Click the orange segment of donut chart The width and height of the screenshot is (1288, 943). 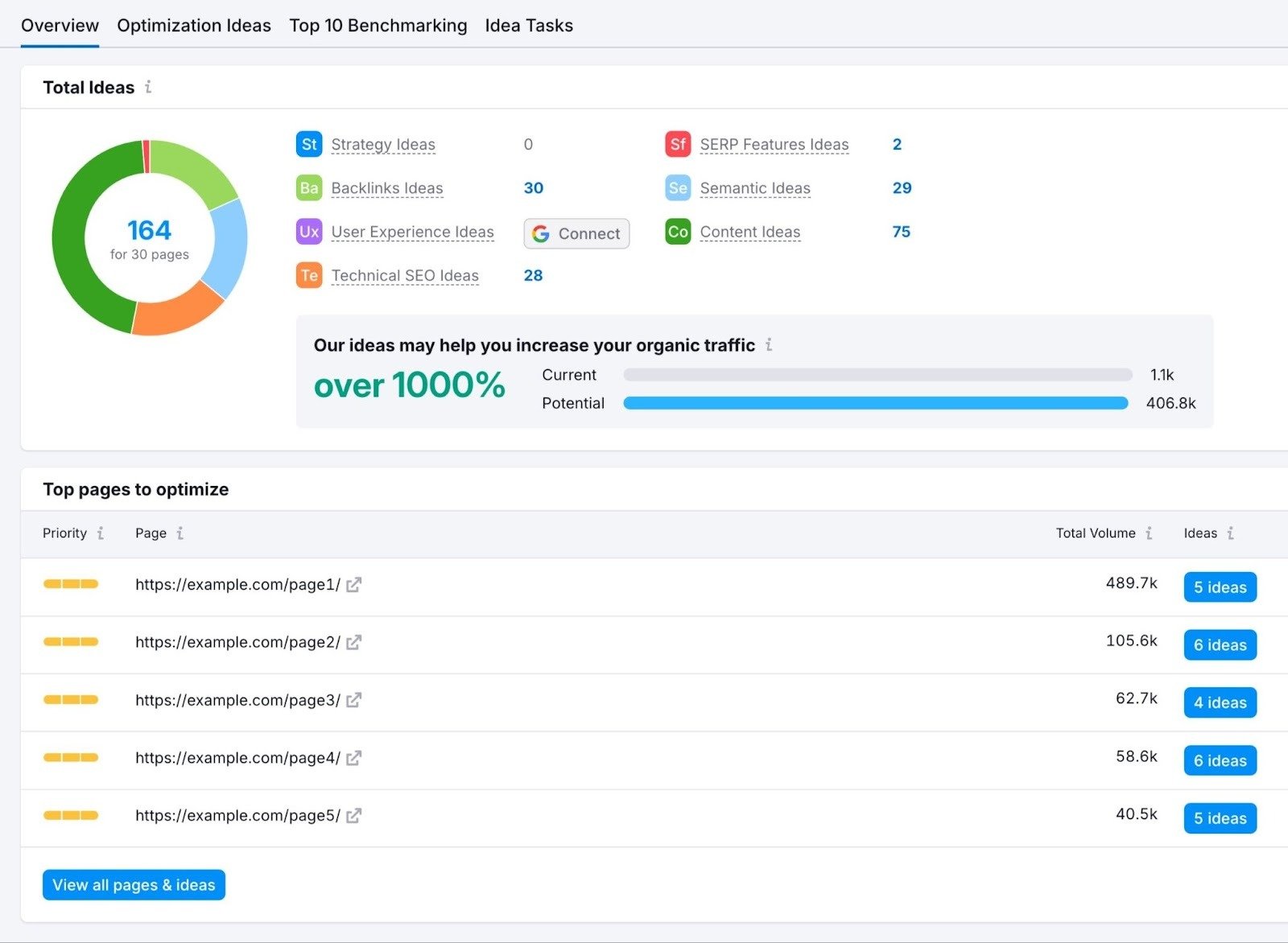177,312
